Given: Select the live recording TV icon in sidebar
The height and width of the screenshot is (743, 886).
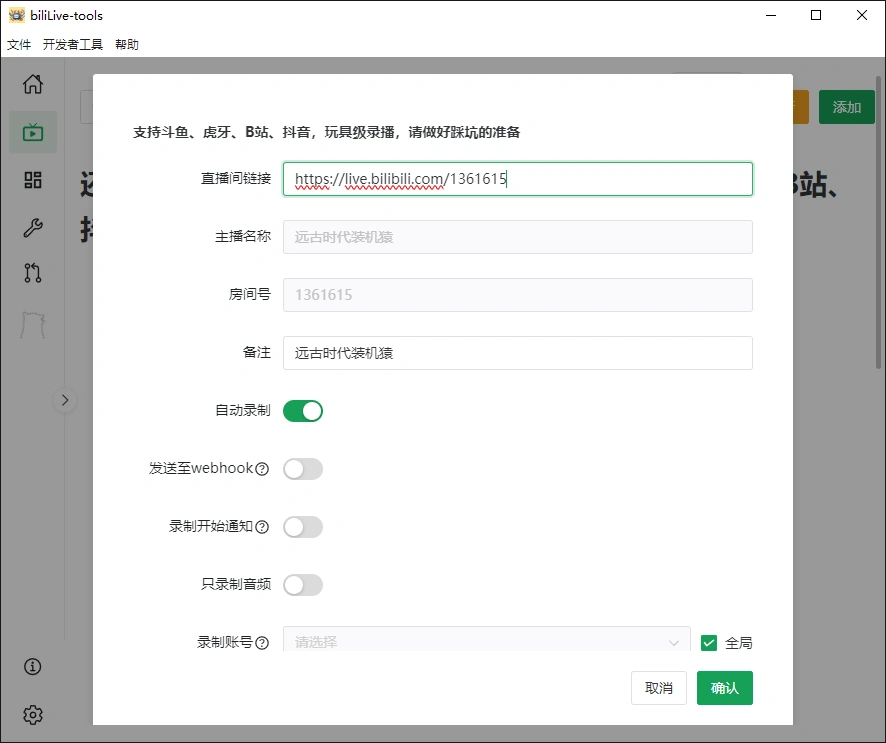Looking at the screenshot, I should 32,131.
